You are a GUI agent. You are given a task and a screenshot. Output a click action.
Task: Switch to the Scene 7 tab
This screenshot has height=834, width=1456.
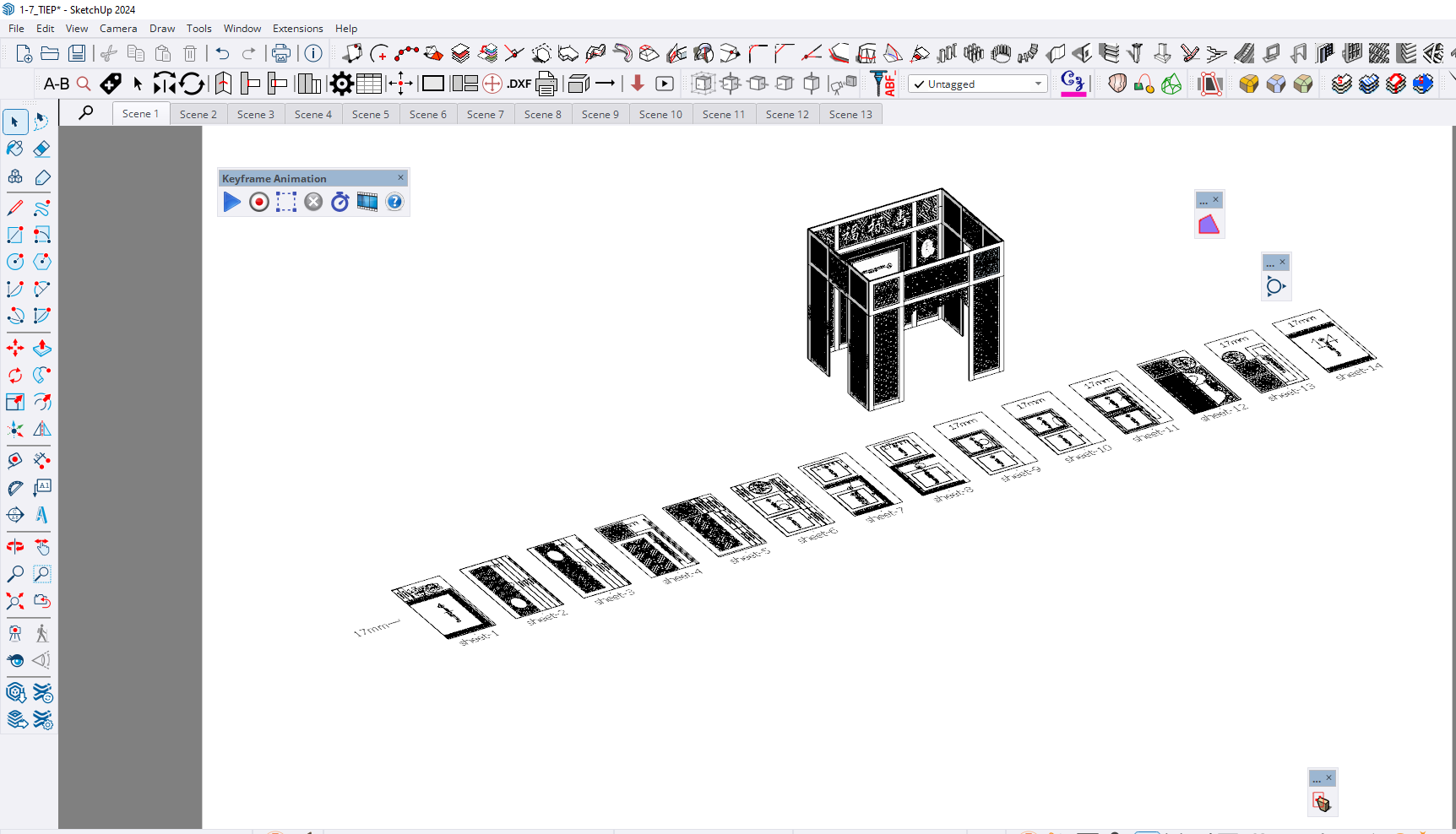(485, 115)
